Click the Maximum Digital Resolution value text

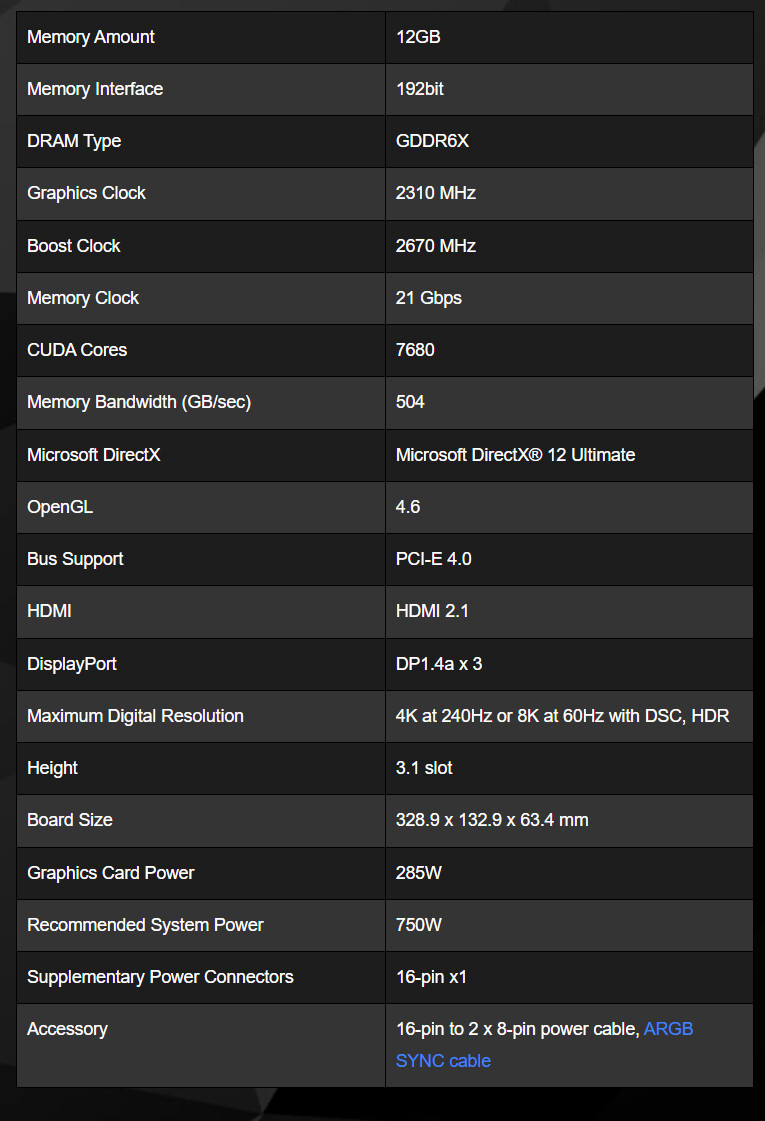563,716
